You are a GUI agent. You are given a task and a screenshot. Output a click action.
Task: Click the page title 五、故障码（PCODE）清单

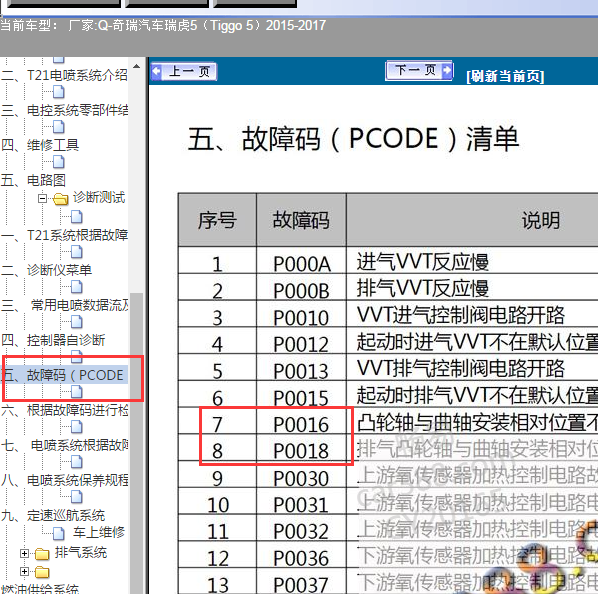pyautogui.click(x=353, y=139)
